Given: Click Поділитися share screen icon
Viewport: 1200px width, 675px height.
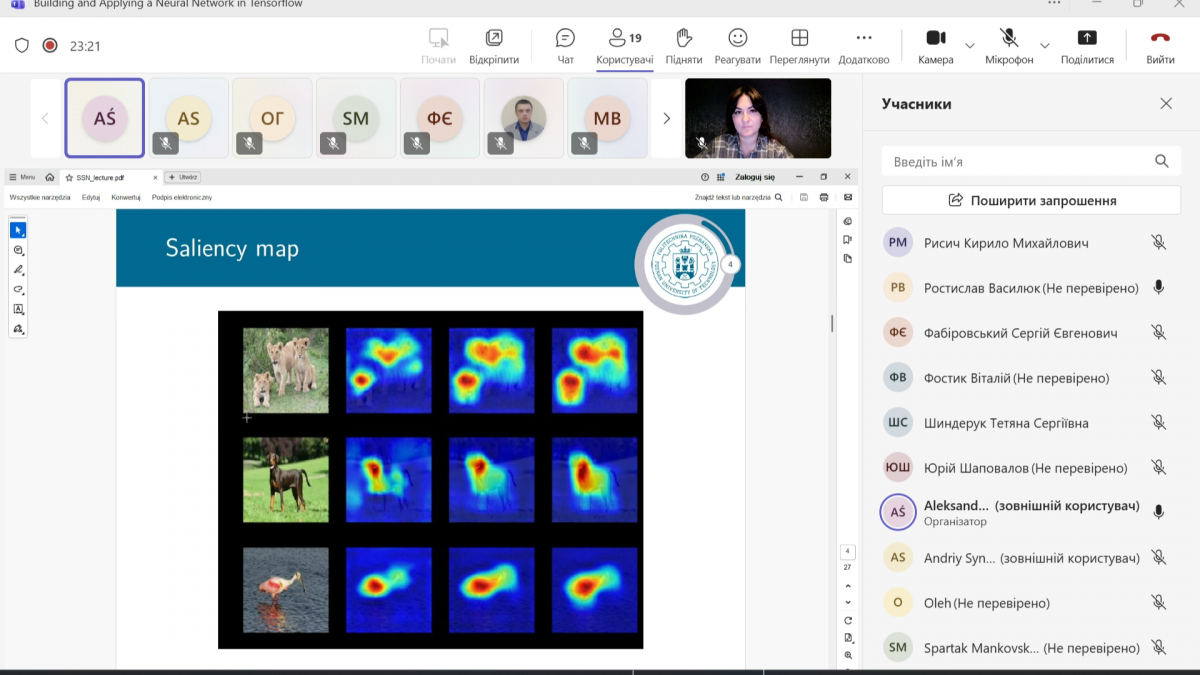Looking at the screenshot, I should pos(1087,45).
